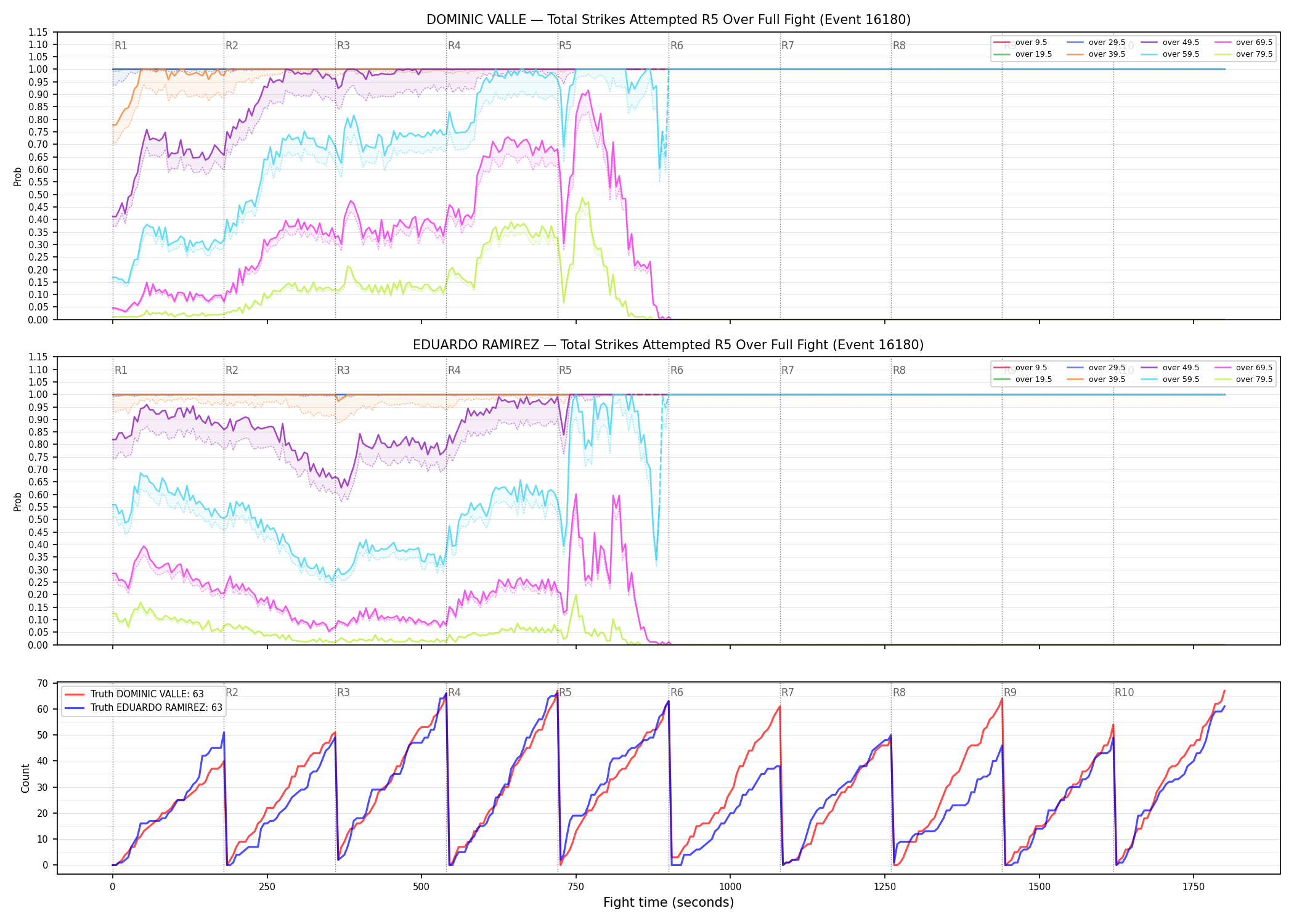Image resolution: width=1294 pixels, height=924 pixels.
Task: Click 'over 29.5' legend entry in middle chart
Action: click(x=1096, y=368)
